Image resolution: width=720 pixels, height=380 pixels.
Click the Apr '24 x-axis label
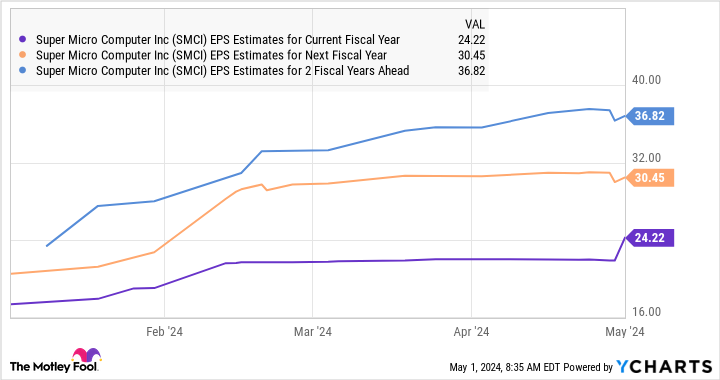click(472, 332)
